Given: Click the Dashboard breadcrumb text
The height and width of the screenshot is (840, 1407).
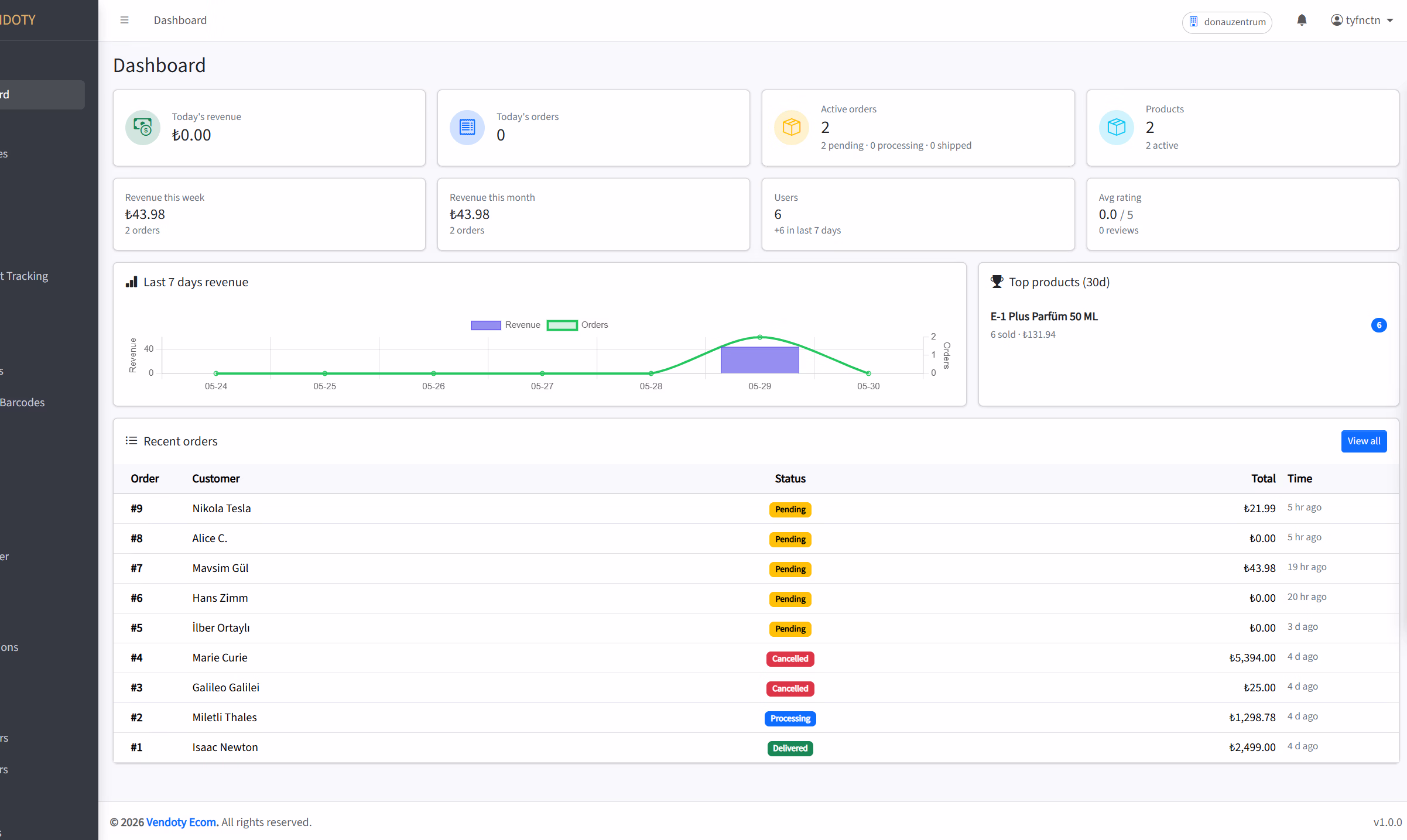Looking at the screenshot, I should [x=180, y=20].
